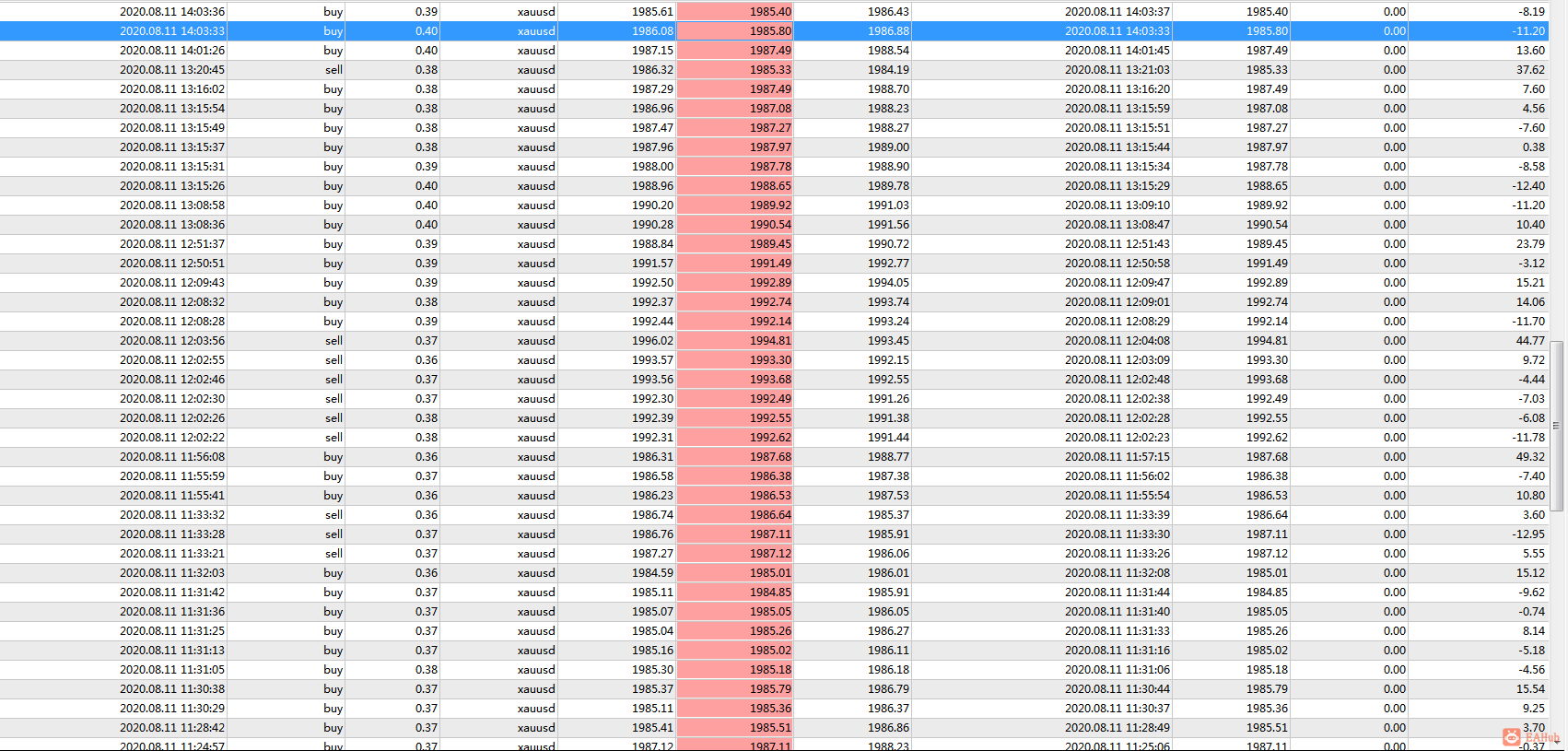Select the trade opened at 13:20:45
The width and height of the screenshot is (1568, 751).
tap(774, 70)
